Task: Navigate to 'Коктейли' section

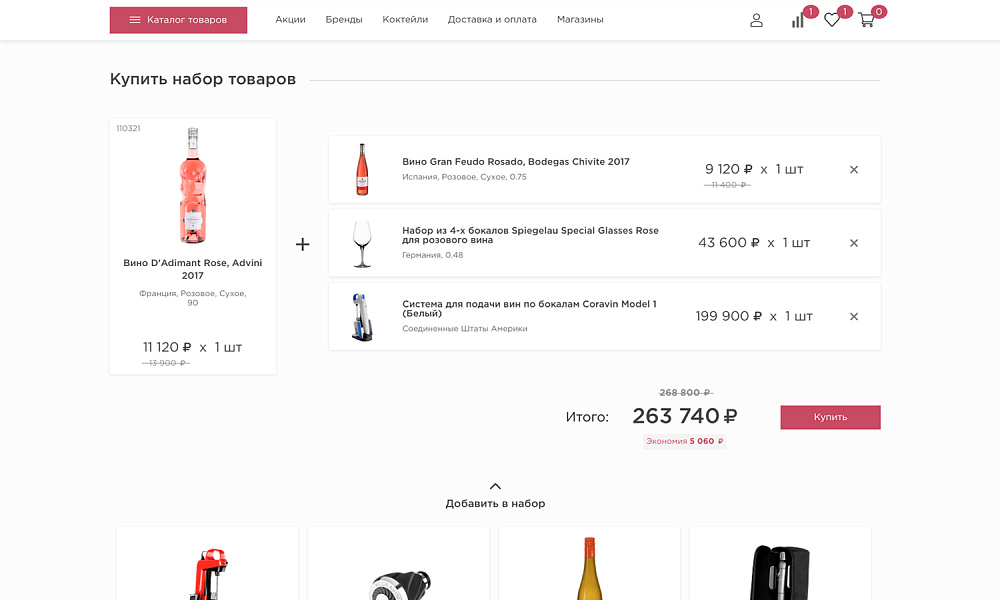Action: coord(405,20)
